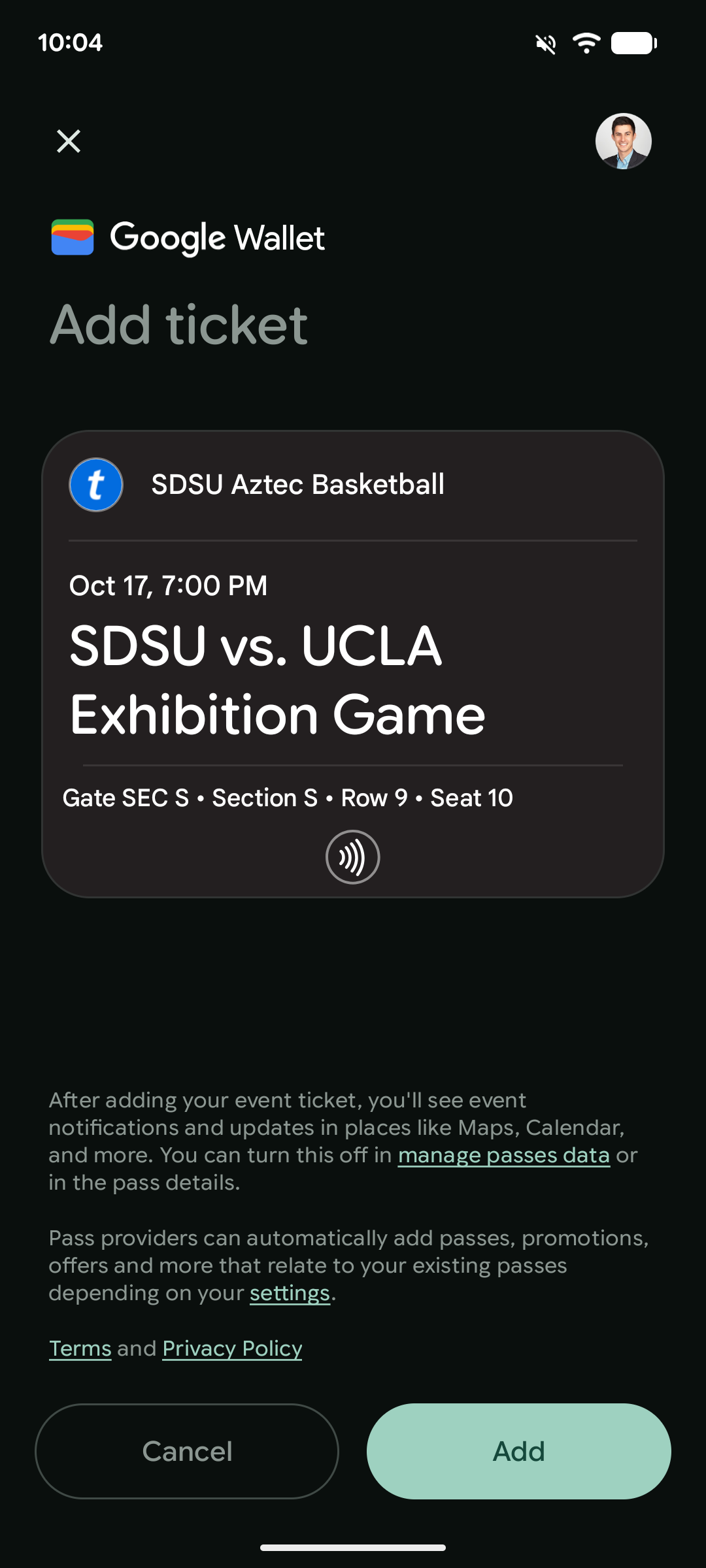
Task: Open the account profile picture
Action: [623, 141]
